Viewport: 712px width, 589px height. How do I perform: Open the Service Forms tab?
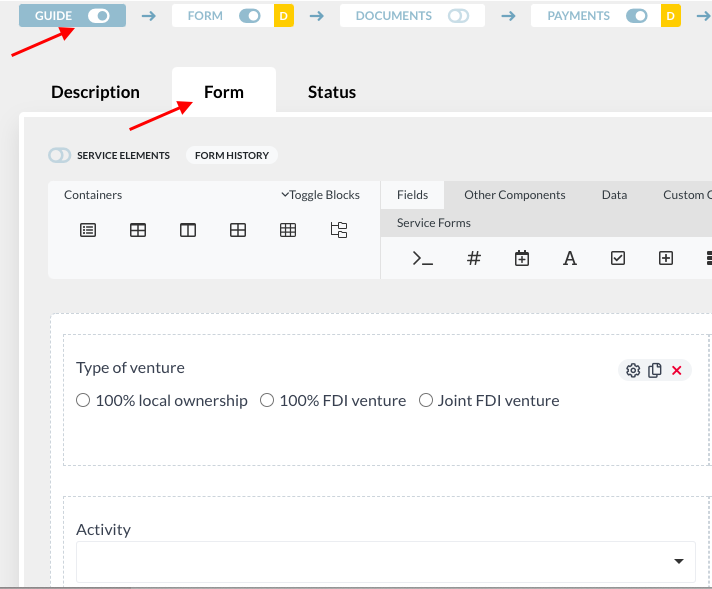pyautogui.click(x=434, y=223)
